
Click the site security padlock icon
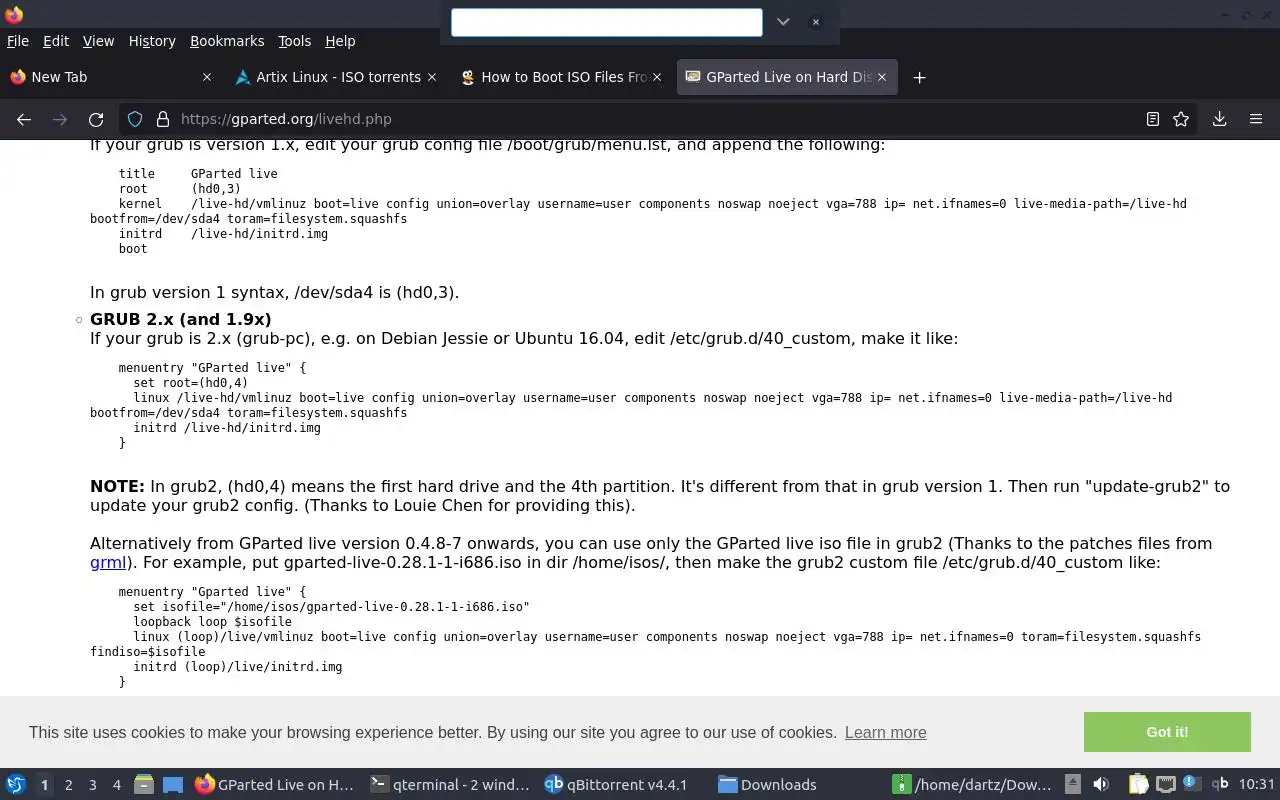coord(163,119)
